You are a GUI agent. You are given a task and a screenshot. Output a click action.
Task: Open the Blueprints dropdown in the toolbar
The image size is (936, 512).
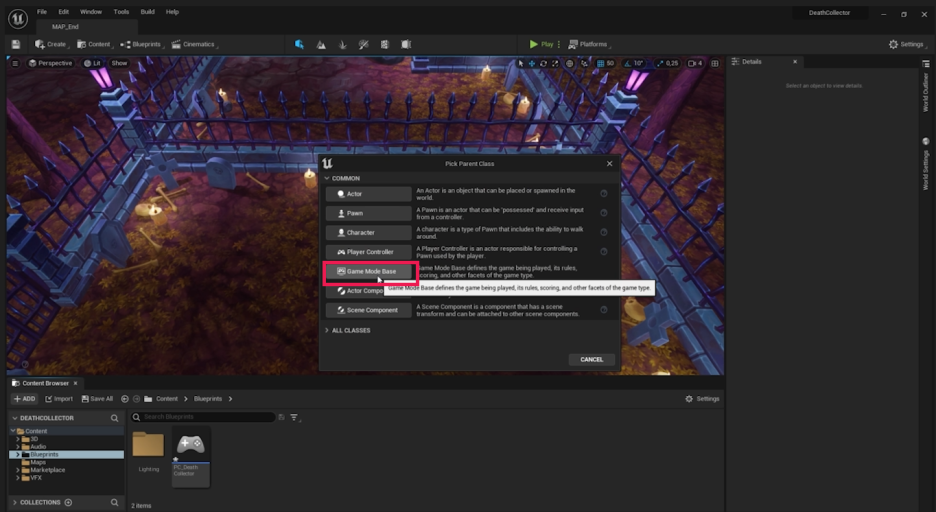(142, 44)
